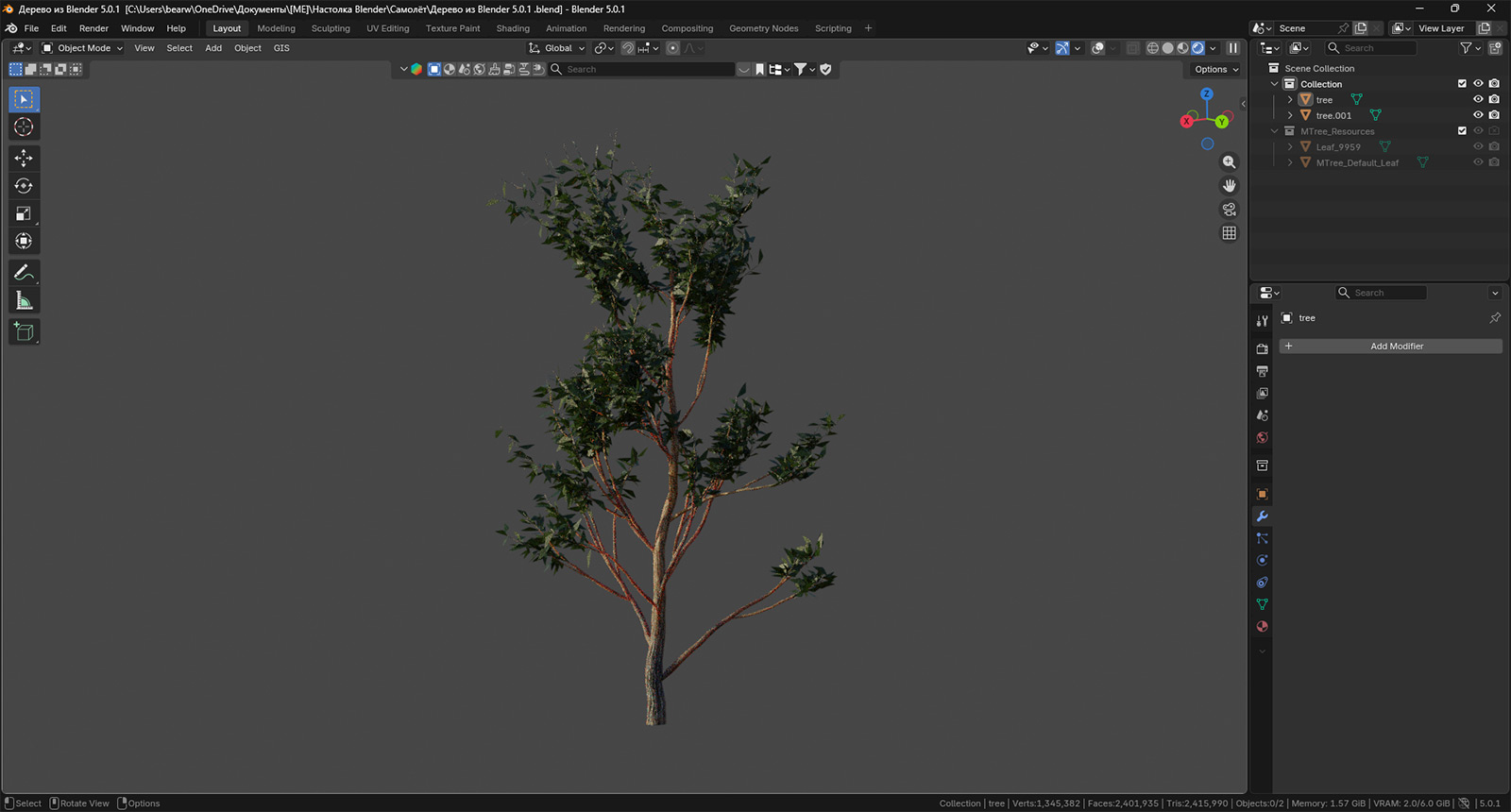
Task: Open the Object Mode dropdown
Action: point(82,48)
